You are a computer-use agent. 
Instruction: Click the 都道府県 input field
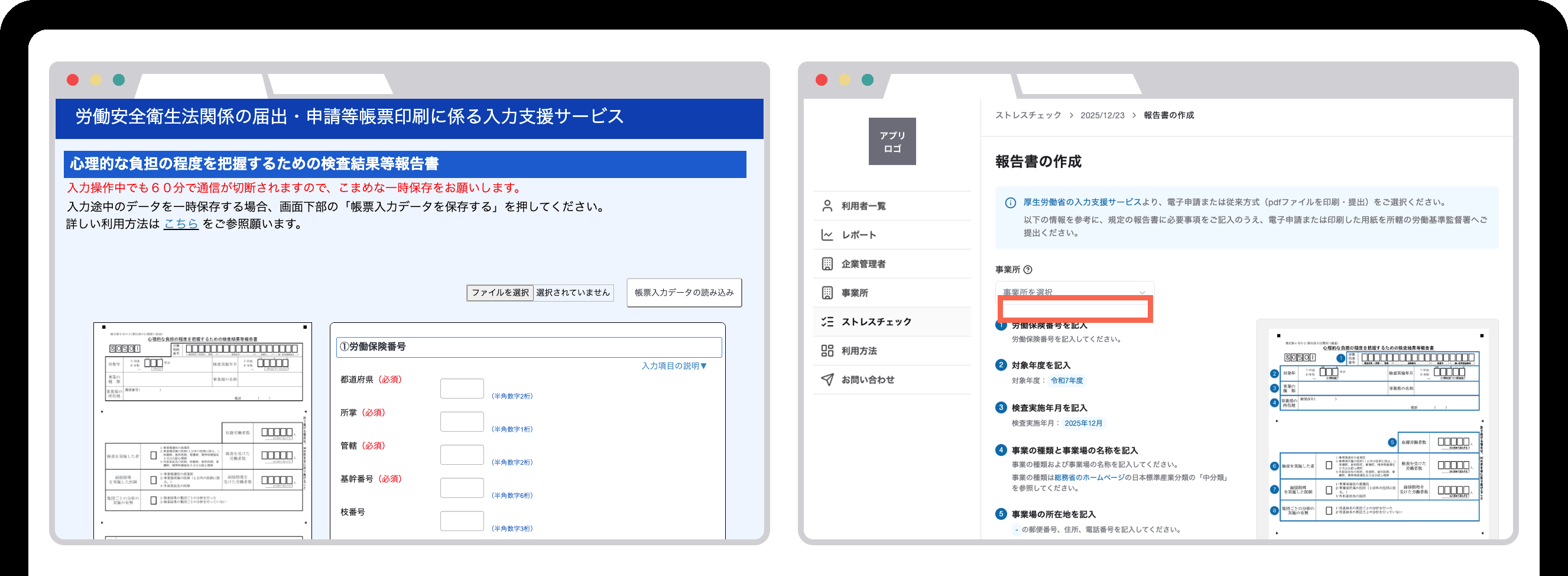(462, 389)
